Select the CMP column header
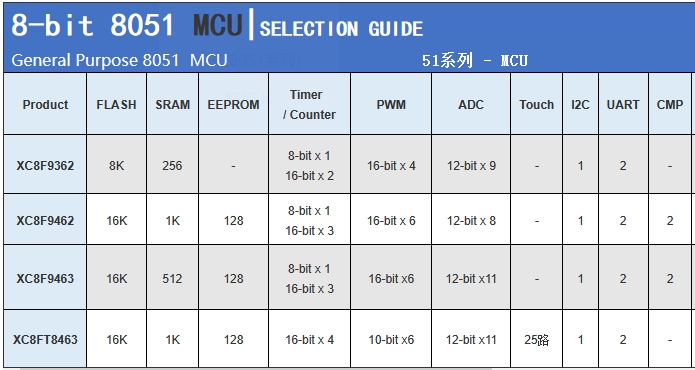 pos(670,105)
